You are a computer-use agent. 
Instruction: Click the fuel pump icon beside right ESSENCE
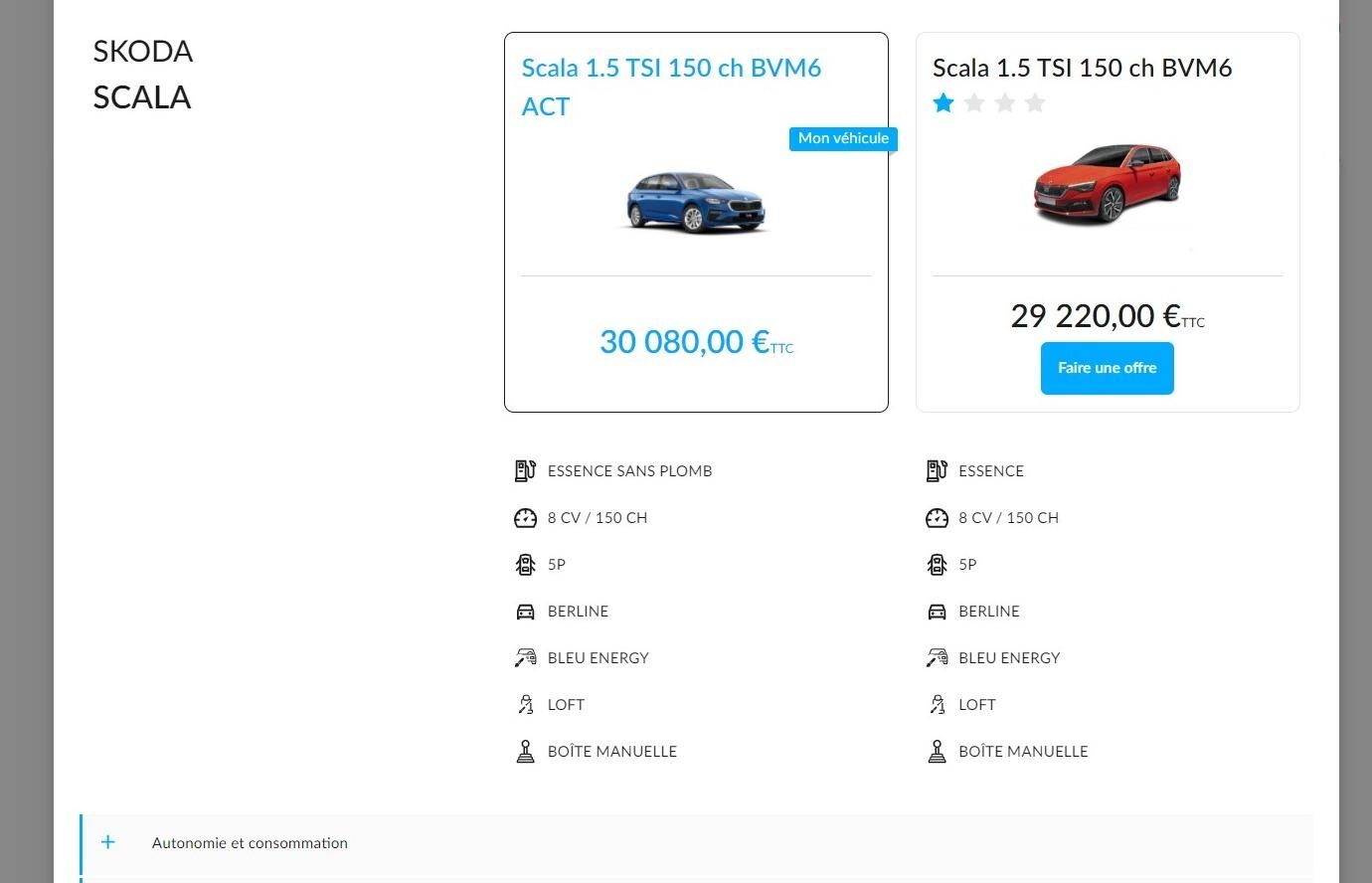(937, 470)
